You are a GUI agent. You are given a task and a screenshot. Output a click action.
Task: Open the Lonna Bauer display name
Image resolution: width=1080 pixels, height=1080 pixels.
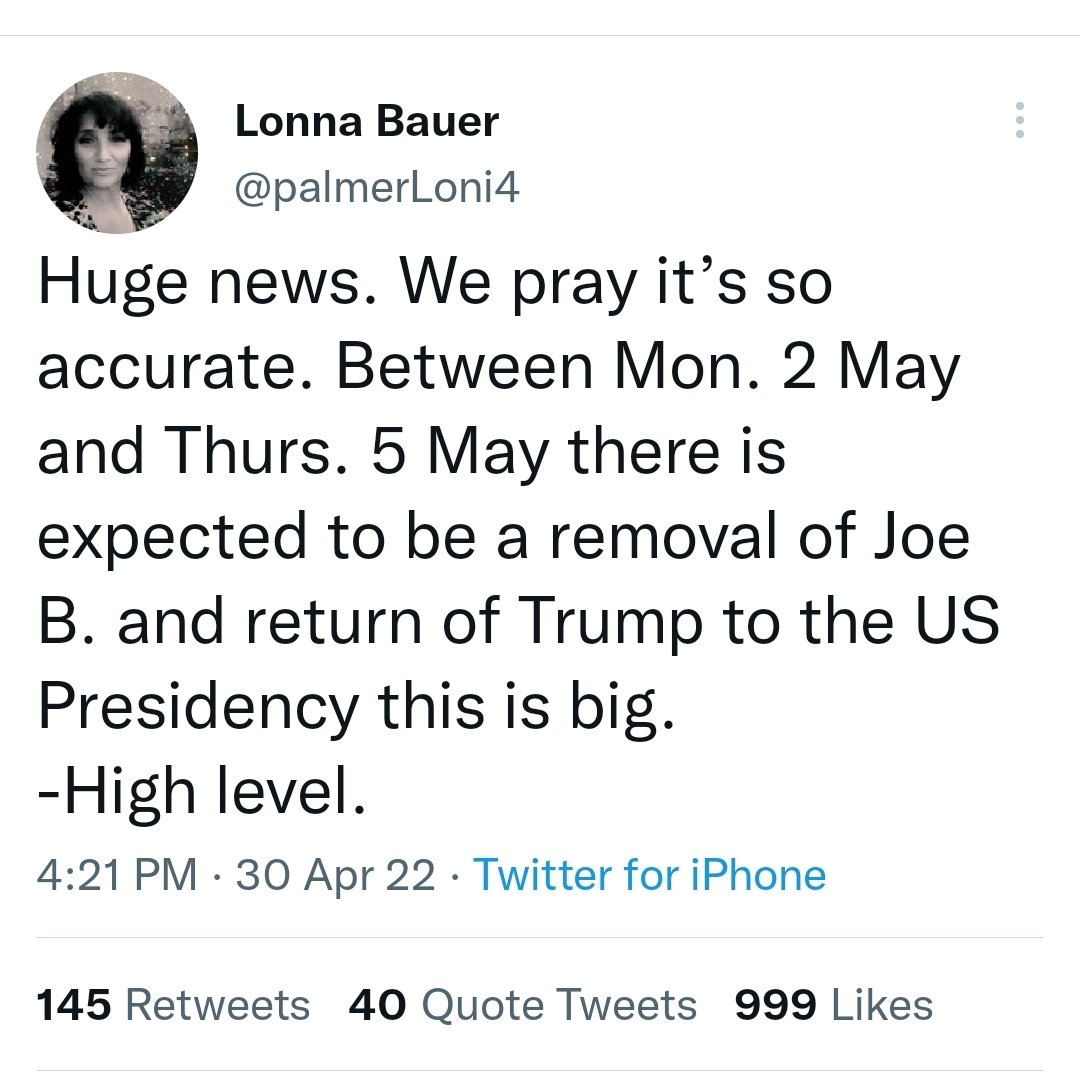366,123
